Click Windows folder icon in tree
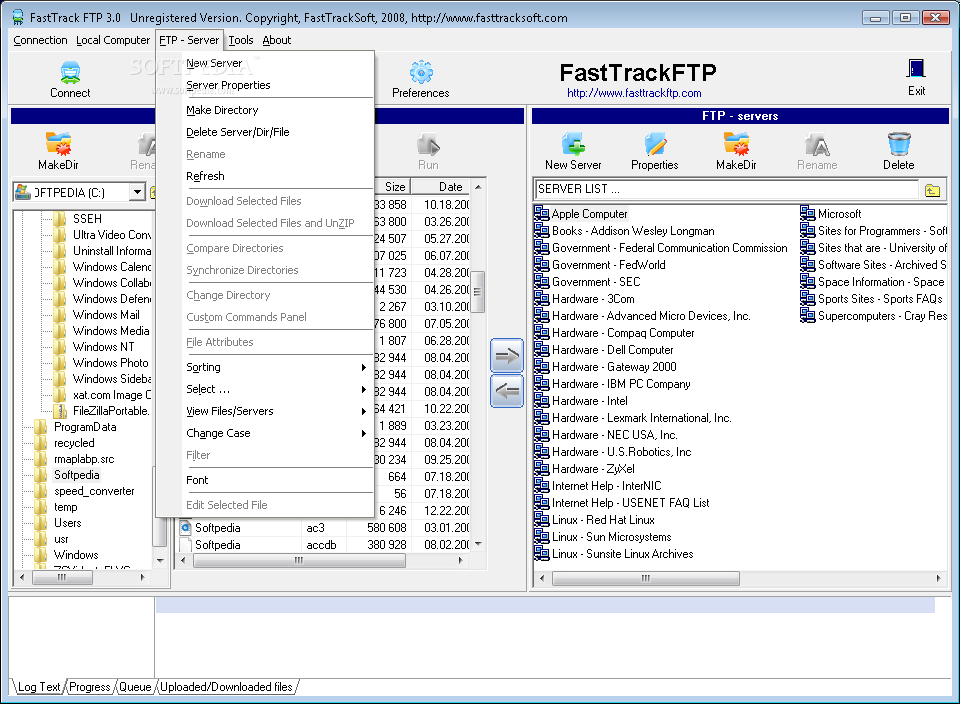This screenshot has width=960, height=704. pos(42,555)
